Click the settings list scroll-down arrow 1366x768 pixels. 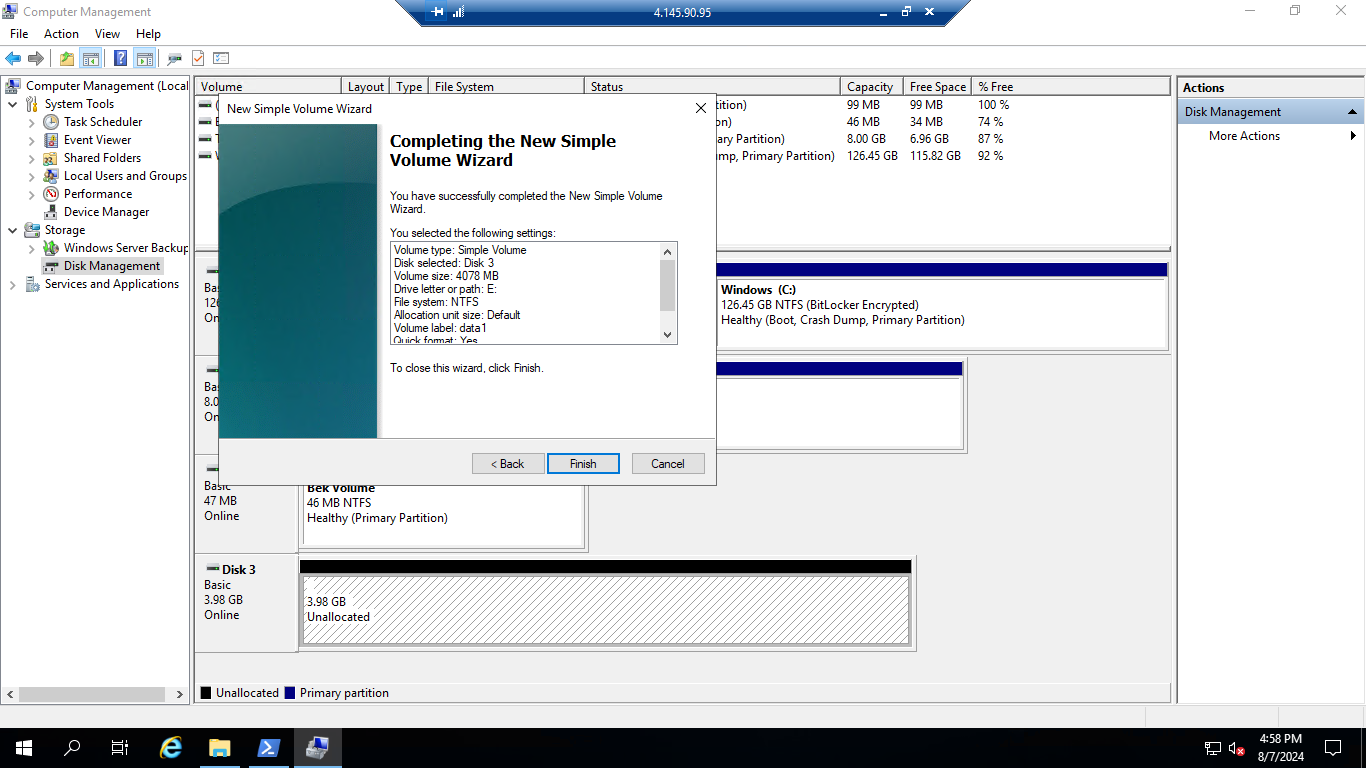(x=668, y=336)
